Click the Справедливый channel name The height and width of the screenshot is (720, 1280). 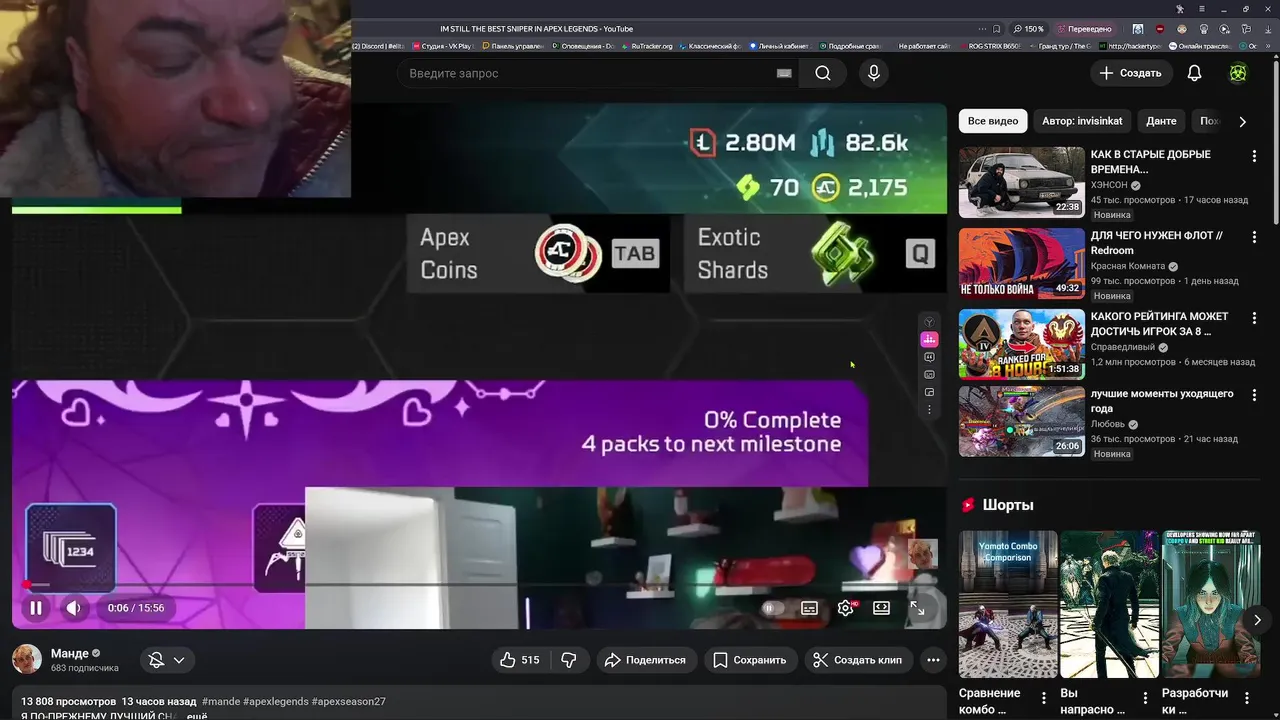click(x=1122, y=347)
